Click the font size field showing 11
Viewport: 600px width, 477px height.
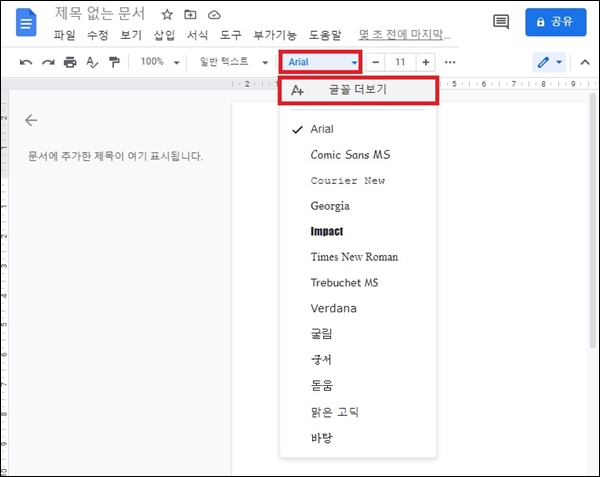(x=400, y=62)
